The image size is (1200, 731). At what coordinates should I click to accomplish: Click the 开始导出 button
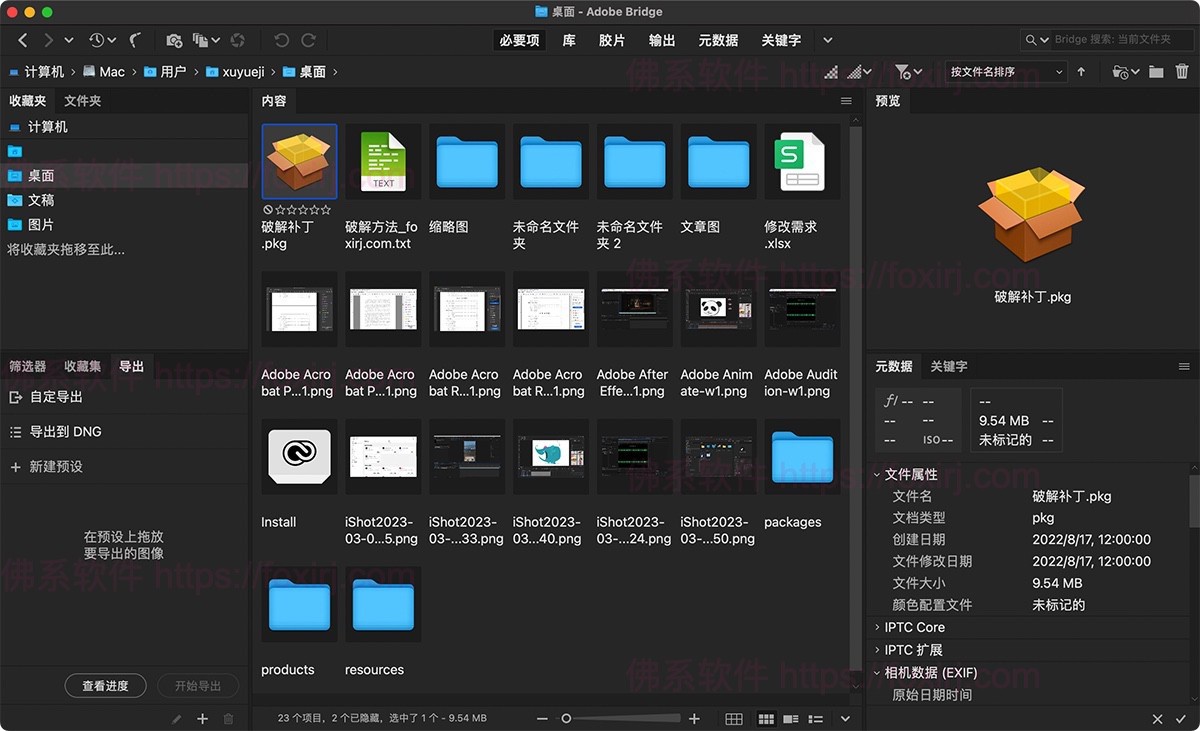199,685
